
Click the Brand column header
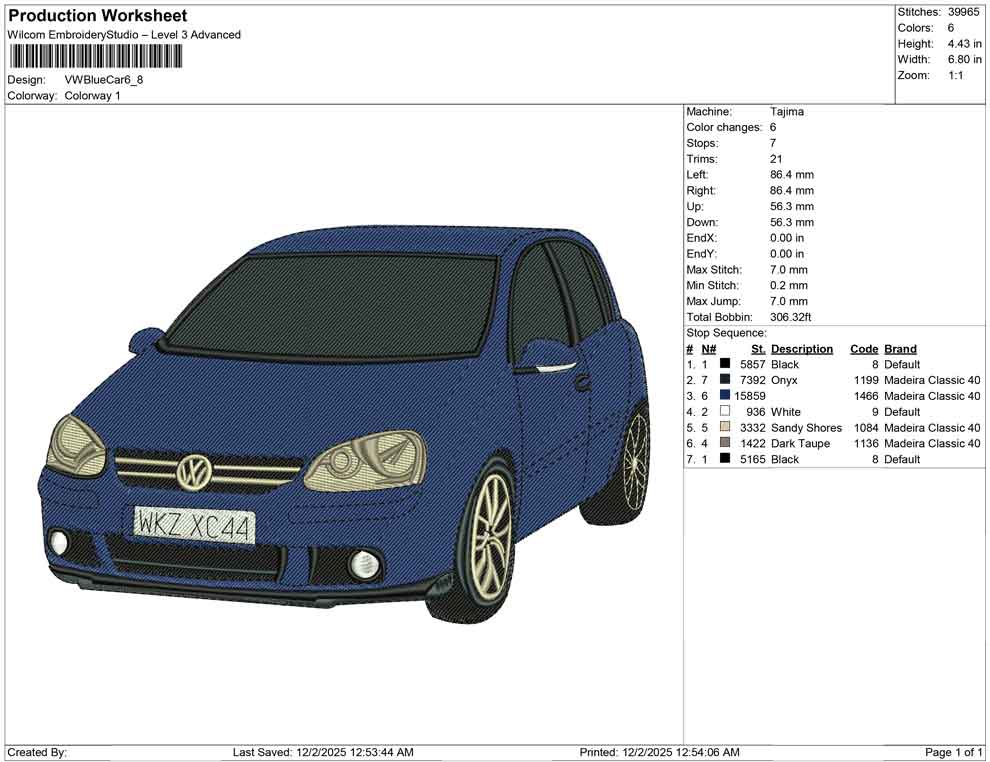pyautogui.click(x=900, y=349)
